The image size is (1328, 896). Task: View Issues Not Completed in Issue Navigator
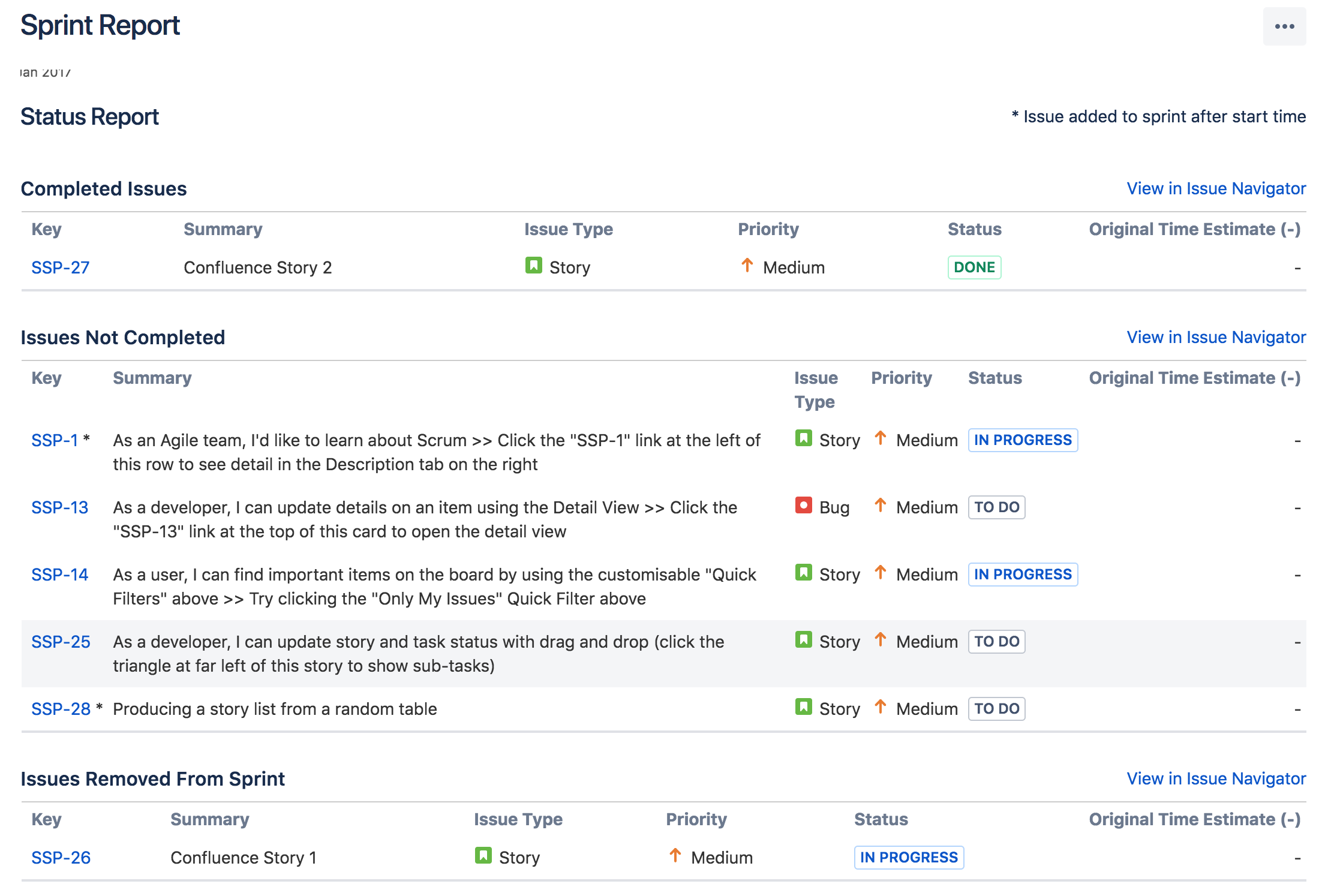click(x=1216, y=337)
